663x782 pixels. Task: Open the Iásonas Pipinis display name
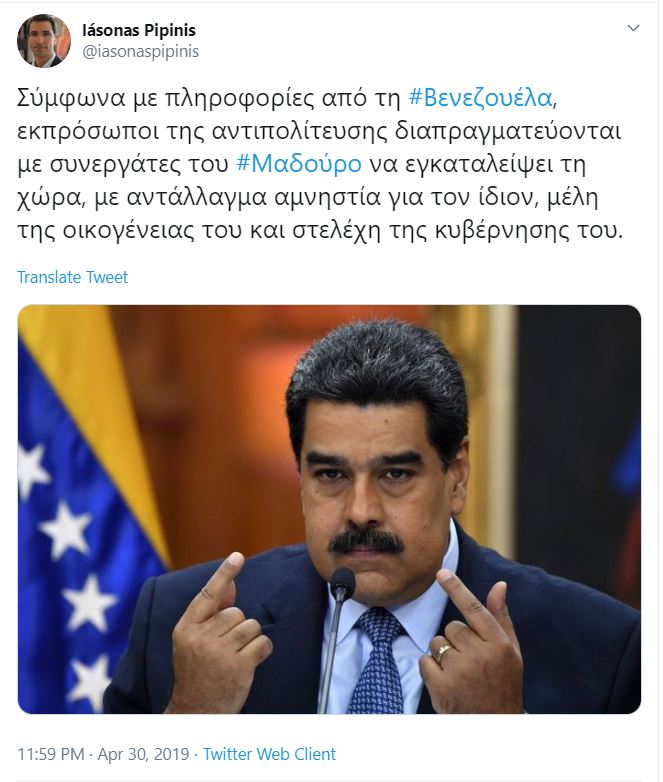(x=139, y=30)
